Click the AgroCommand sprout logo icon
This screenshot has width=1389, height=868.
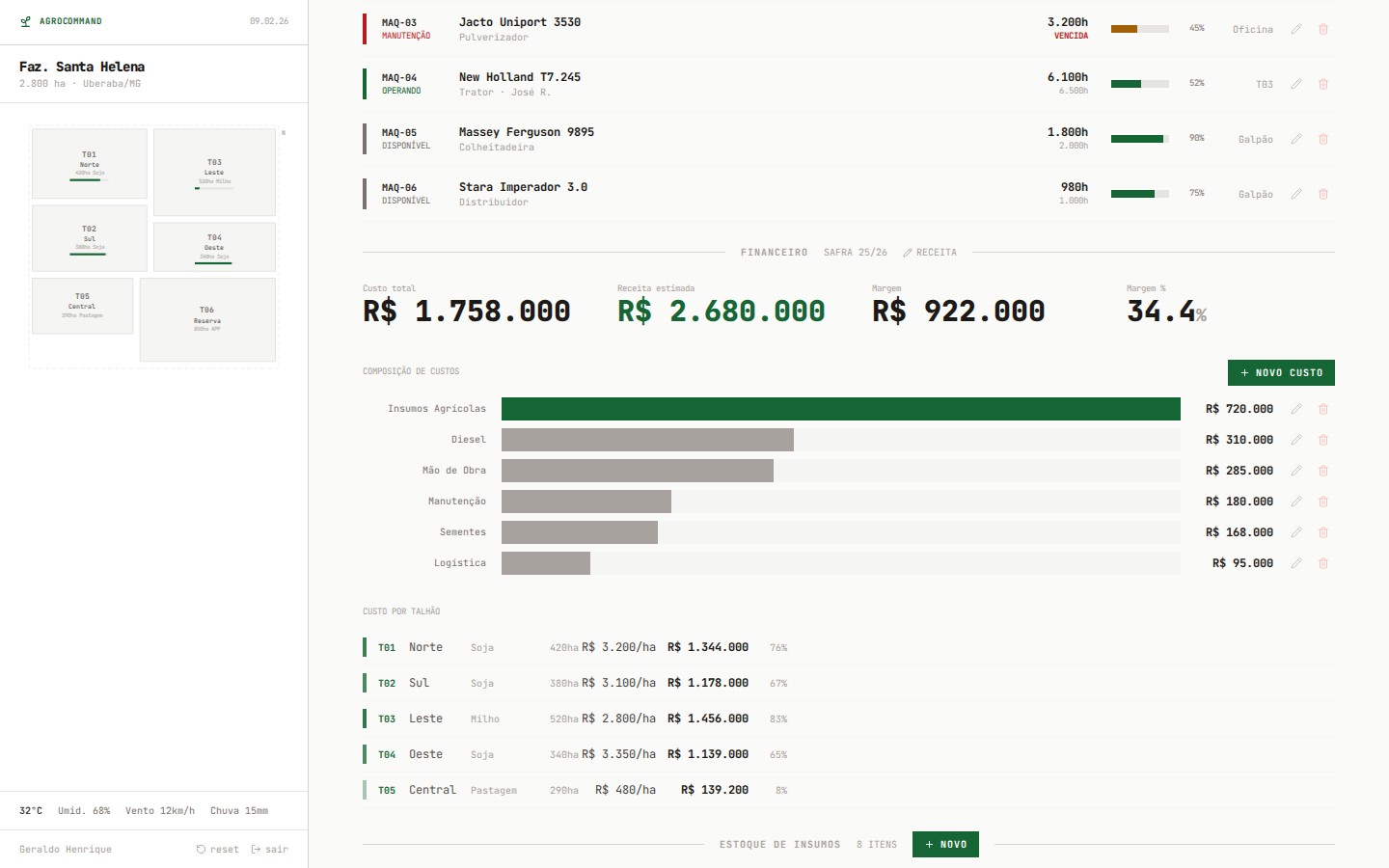pyautogui.click(x=24, y=20)
